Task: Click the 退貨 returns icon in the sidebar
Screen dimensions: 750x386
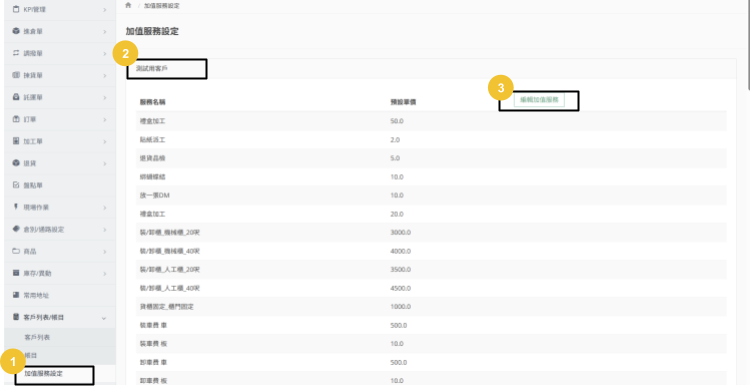Action: click(16, 163)
